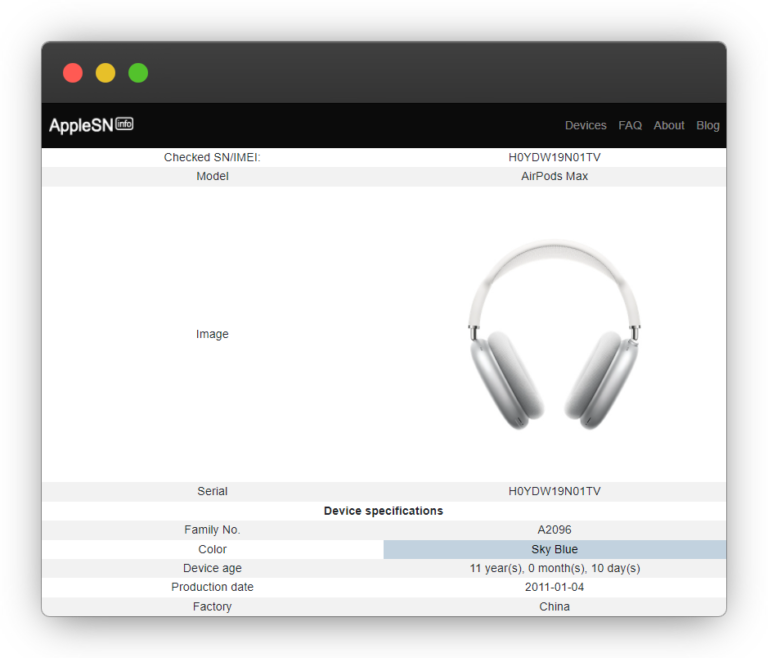Click the green maximize window button
The height and width of the screenshot is (658, 768).
click(x=138, y=73)
